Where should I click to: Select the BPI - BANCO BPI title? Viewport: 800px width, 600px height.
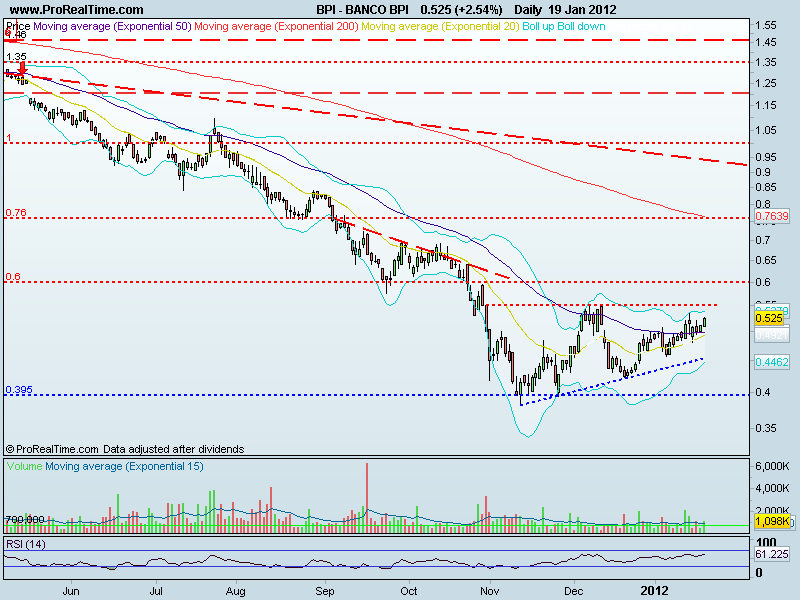tap(362, 10)
